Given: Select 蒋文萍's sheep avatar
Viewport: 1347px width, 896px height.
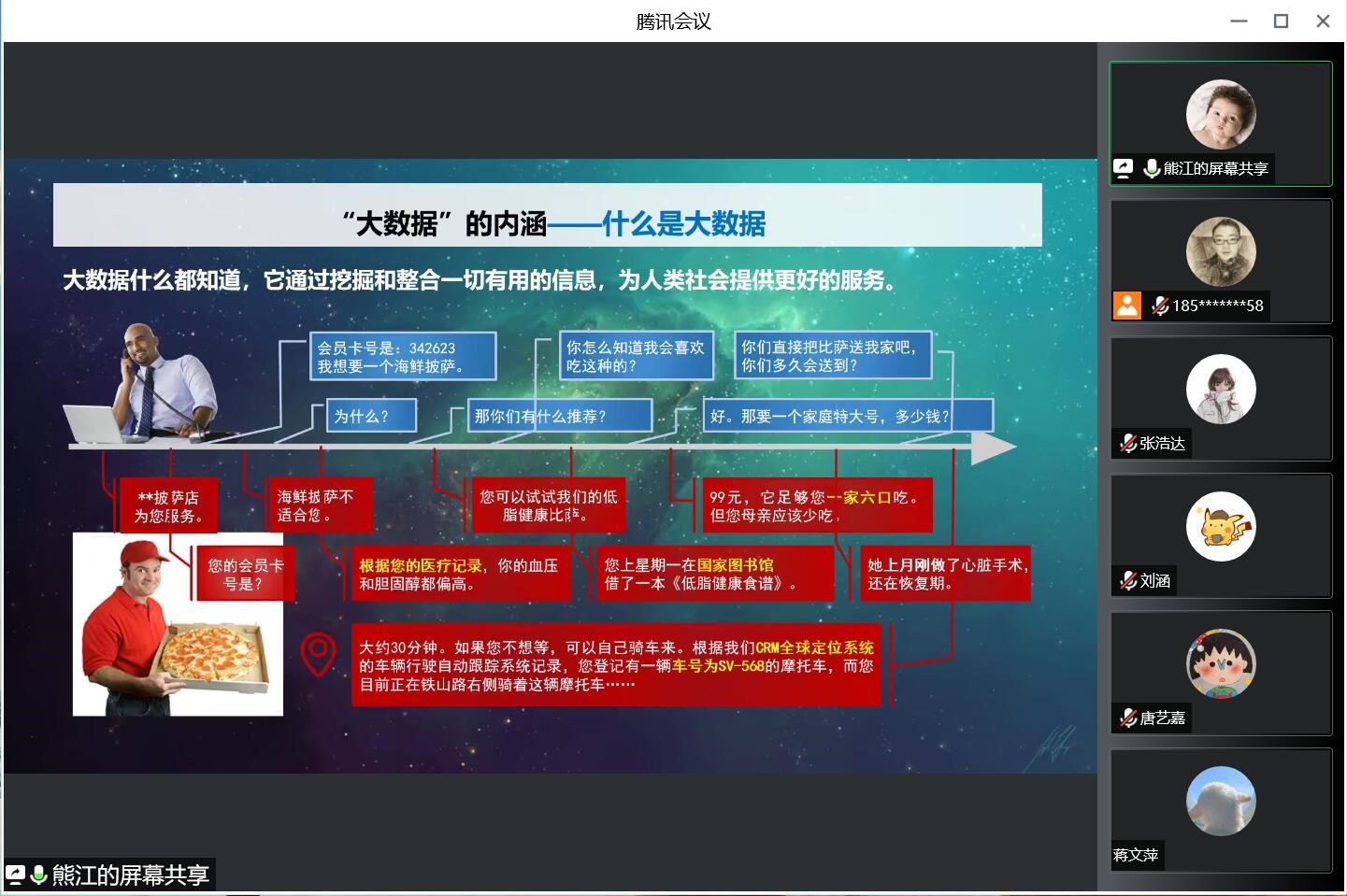Looking at the screenshot, I should point(1220,801).
